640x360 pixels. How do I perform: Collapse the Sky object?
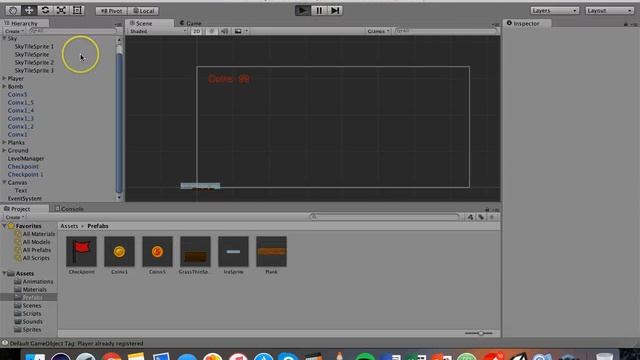coord(4,38)
